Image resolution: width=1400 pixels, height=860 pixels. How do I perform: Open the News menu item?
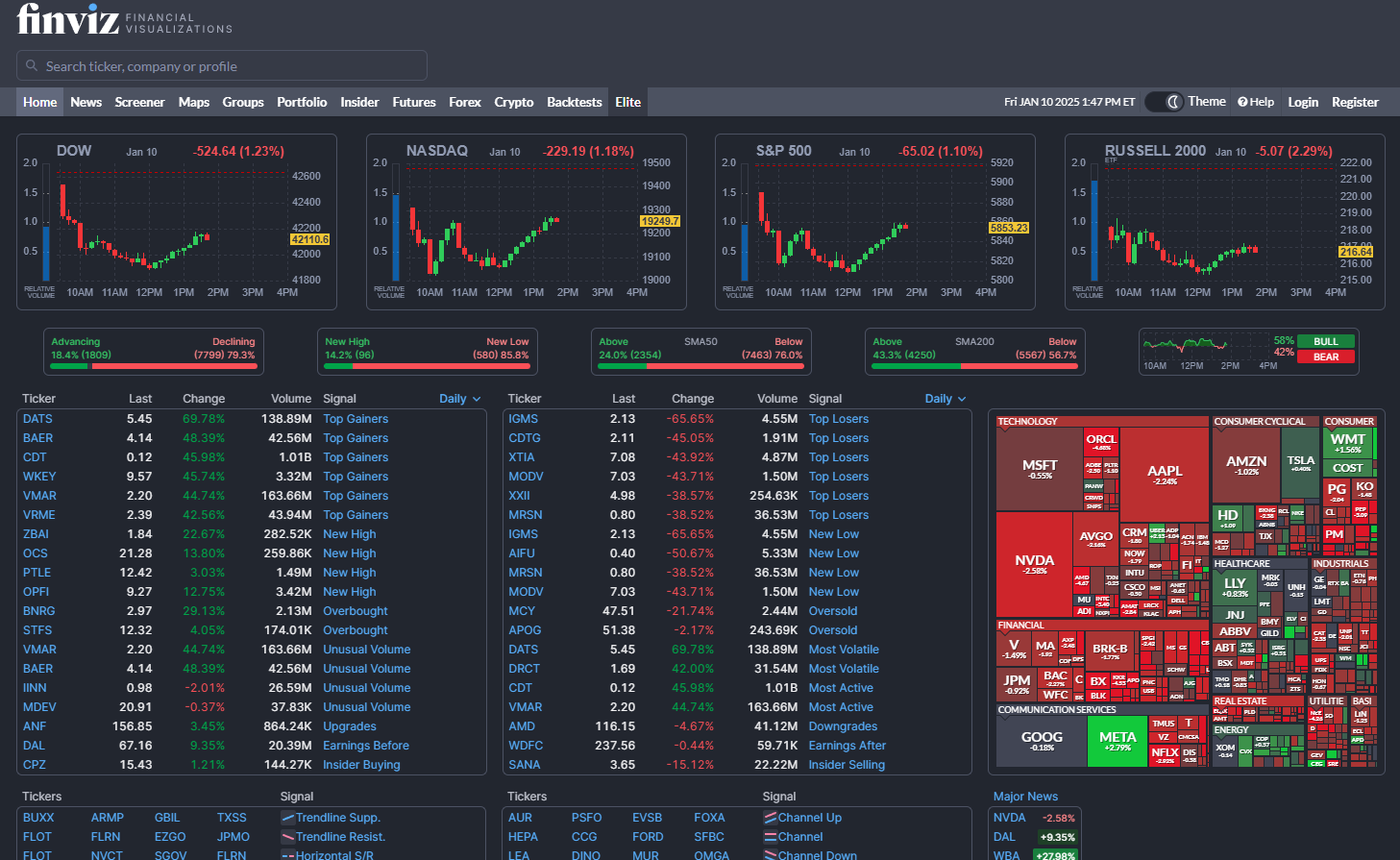click(86, 102)
